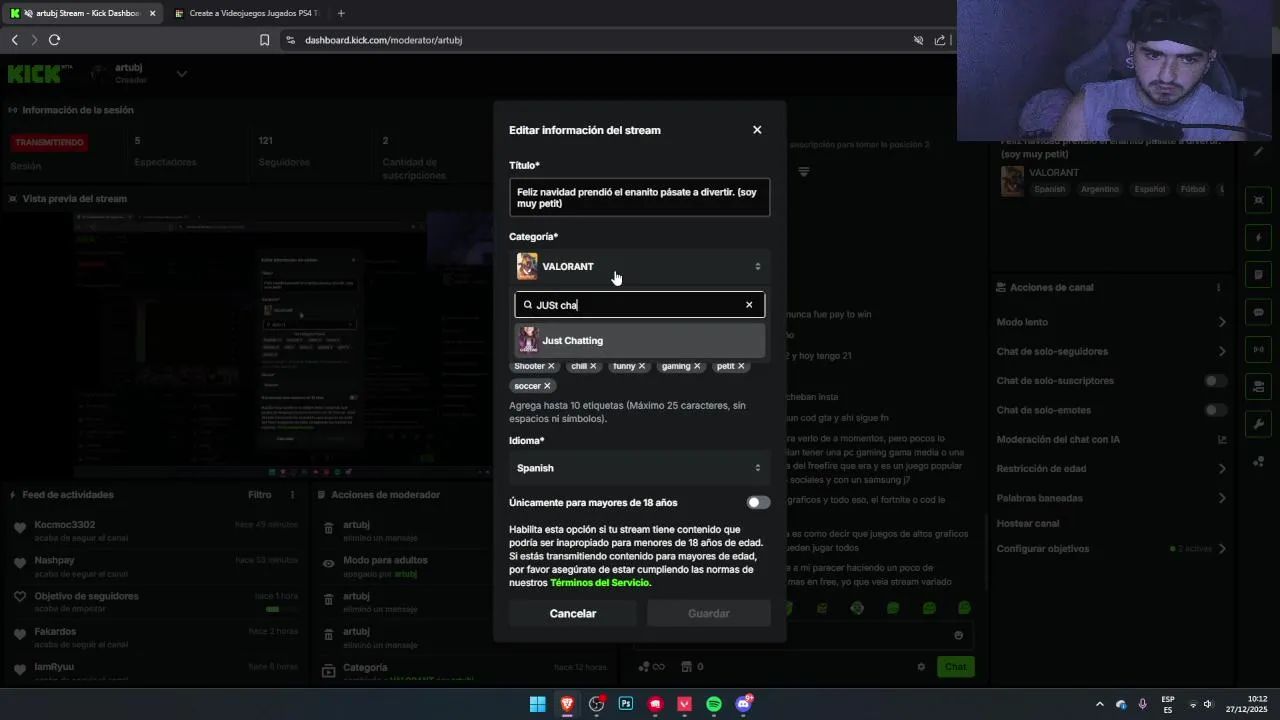The image size is (1280, 720).
Task: Open the Idioma Spanish dropdown
Action: click(639, 468)
